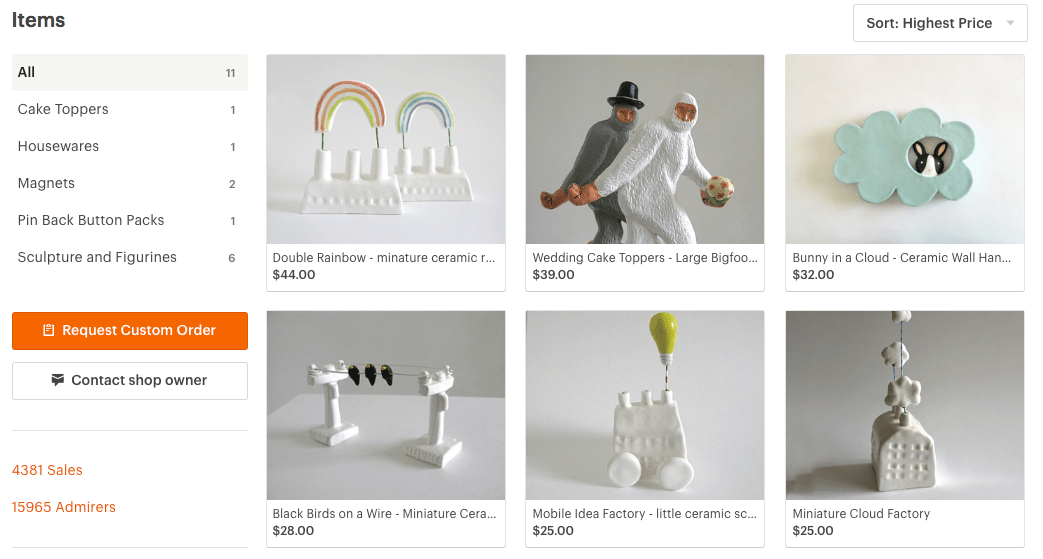Open the 15965 Admirers link
The height and width of the screenshot is (559, 1043).
[64, 507]
